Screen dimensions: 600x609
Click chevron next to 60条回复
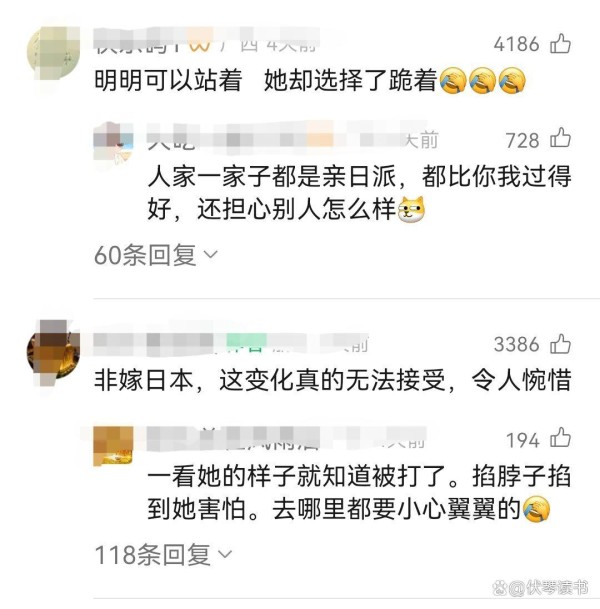(211, 255)
